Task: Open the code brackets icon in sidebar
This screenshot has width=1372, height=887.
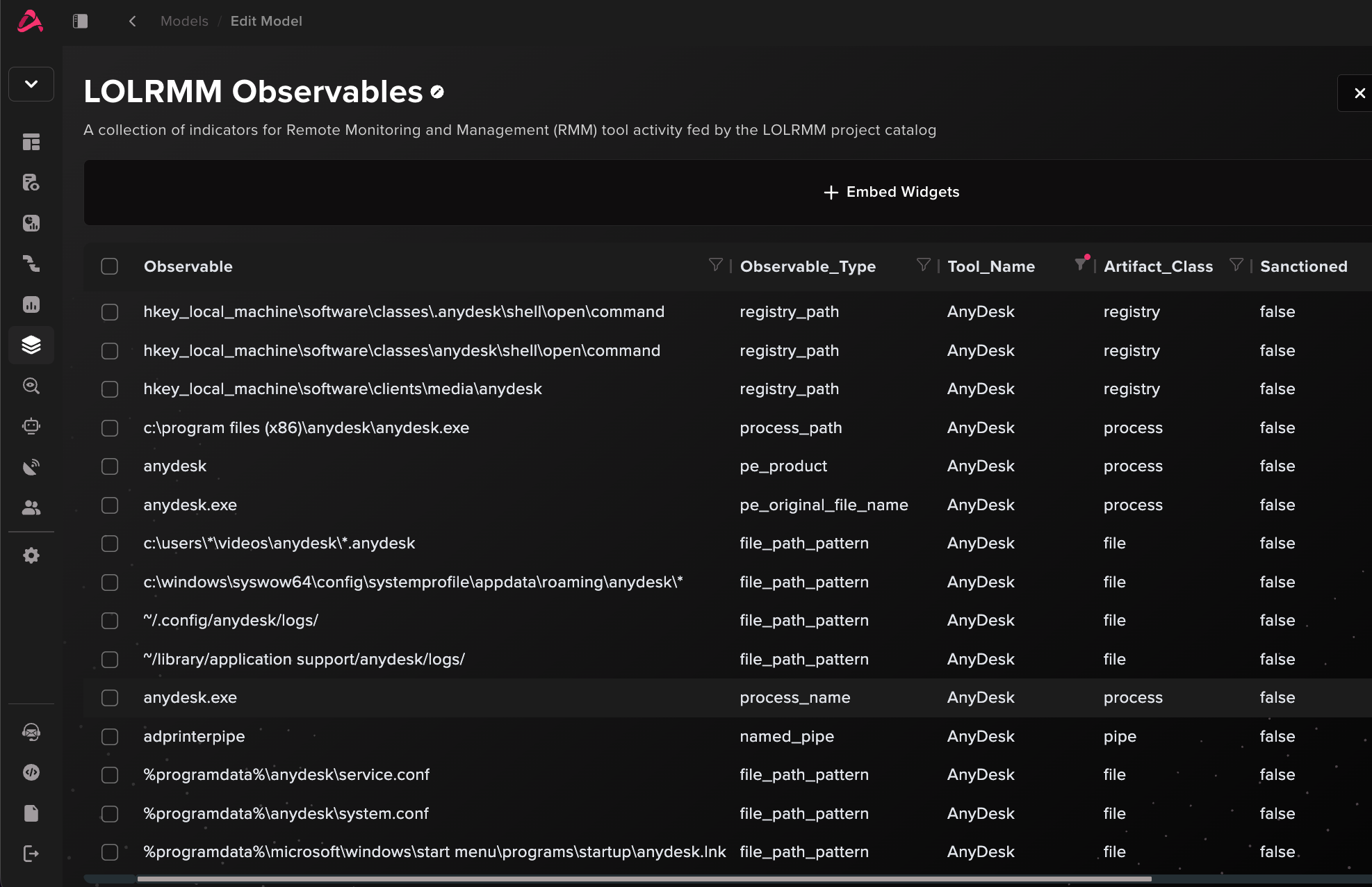Action: coord(31,772)
